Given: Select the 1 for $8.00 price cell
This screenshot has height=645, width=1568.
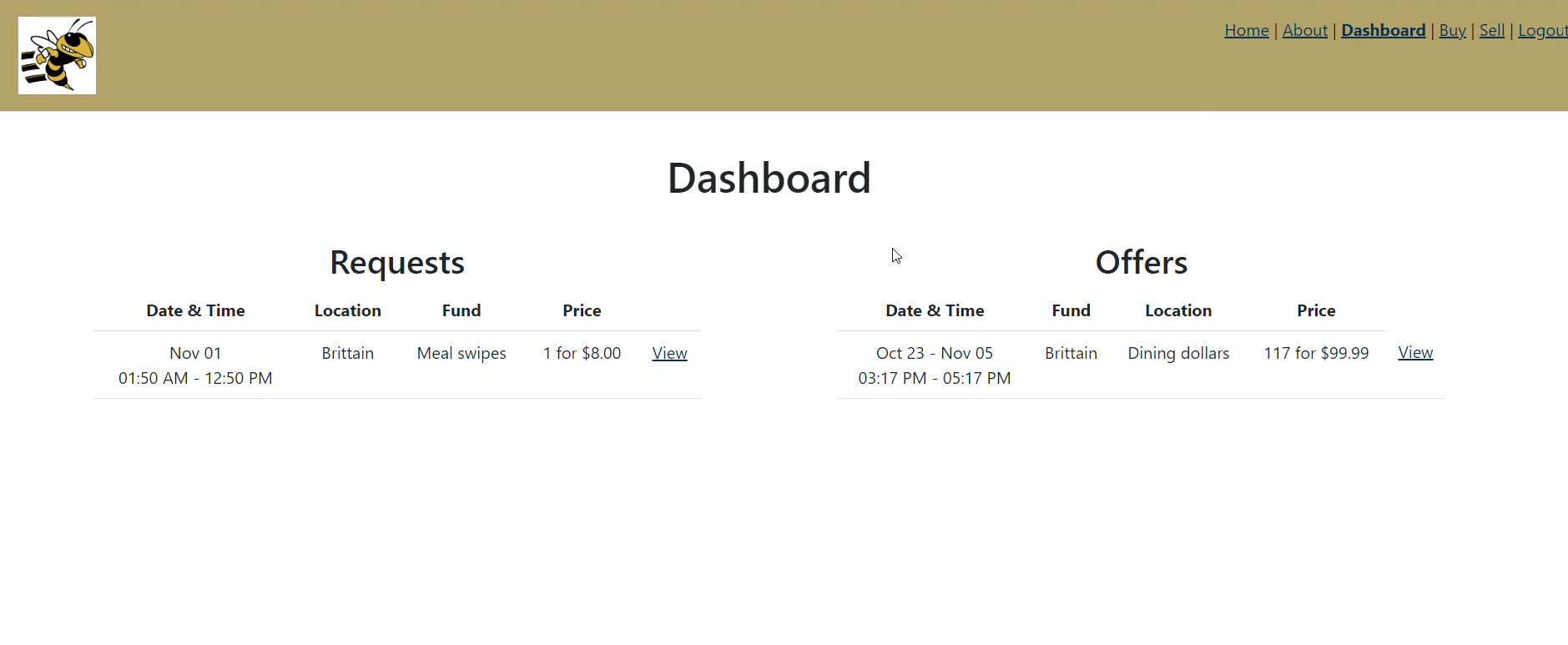Looking at the screenshot, I should tap(582, 353).
